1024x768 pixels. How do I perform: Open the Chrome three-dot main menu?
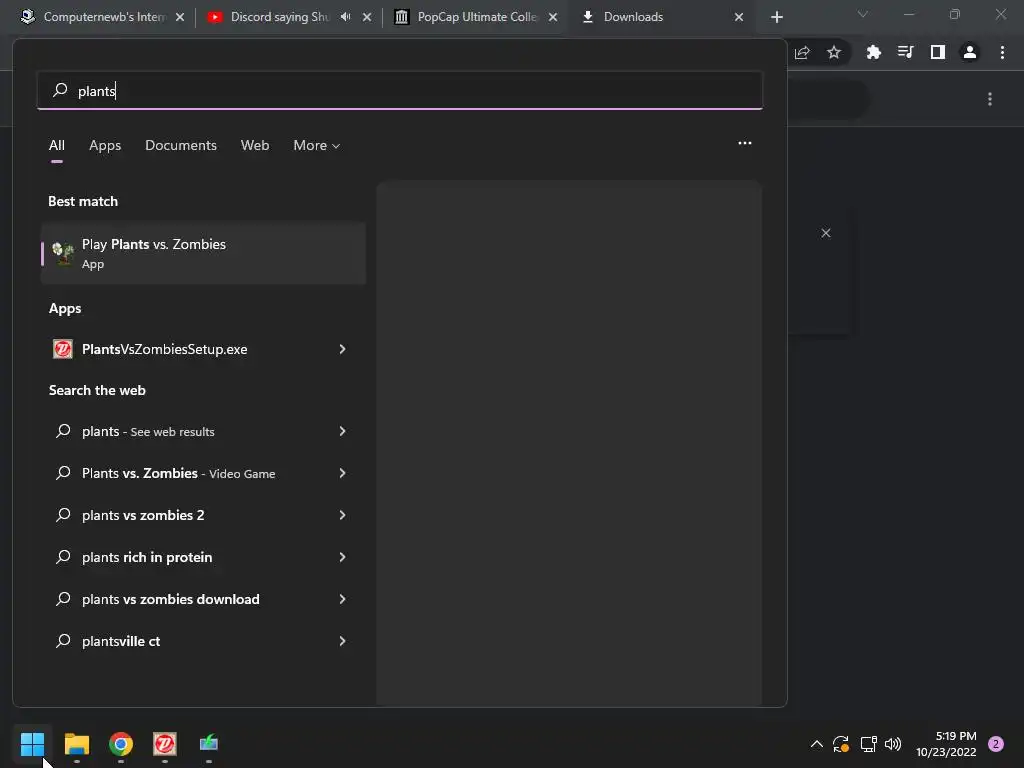coord(1002,52)
